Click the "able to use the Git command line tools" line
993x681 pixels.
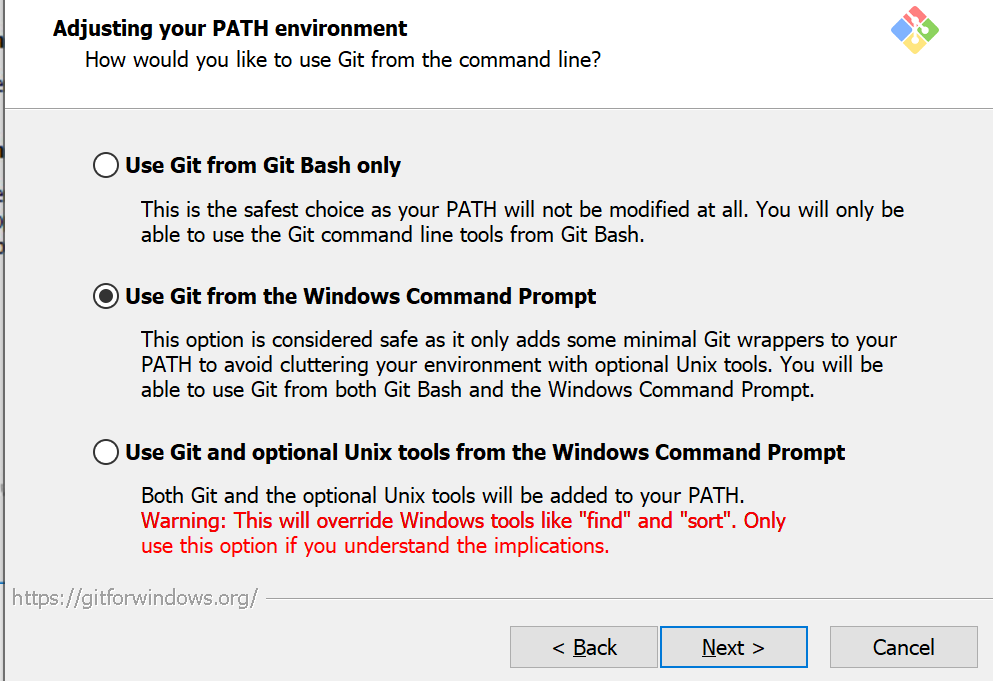(392, 236)
